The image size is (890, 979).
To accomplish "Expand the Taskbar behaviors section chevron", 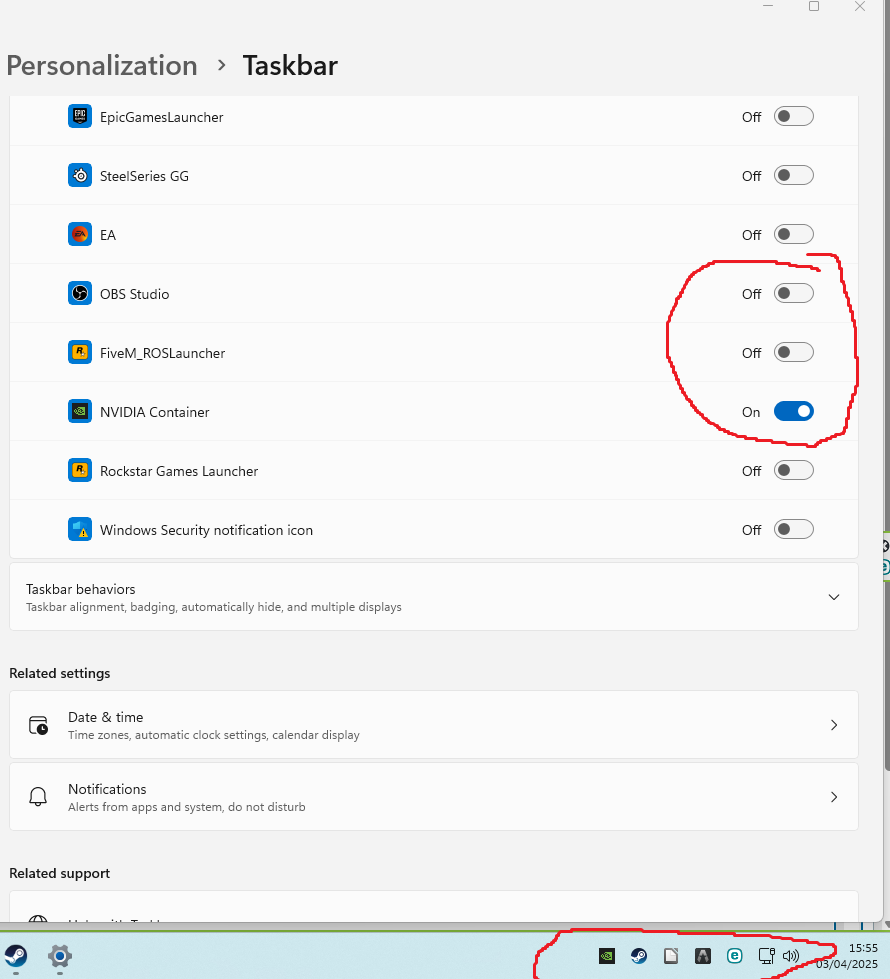I will (833, 597).
